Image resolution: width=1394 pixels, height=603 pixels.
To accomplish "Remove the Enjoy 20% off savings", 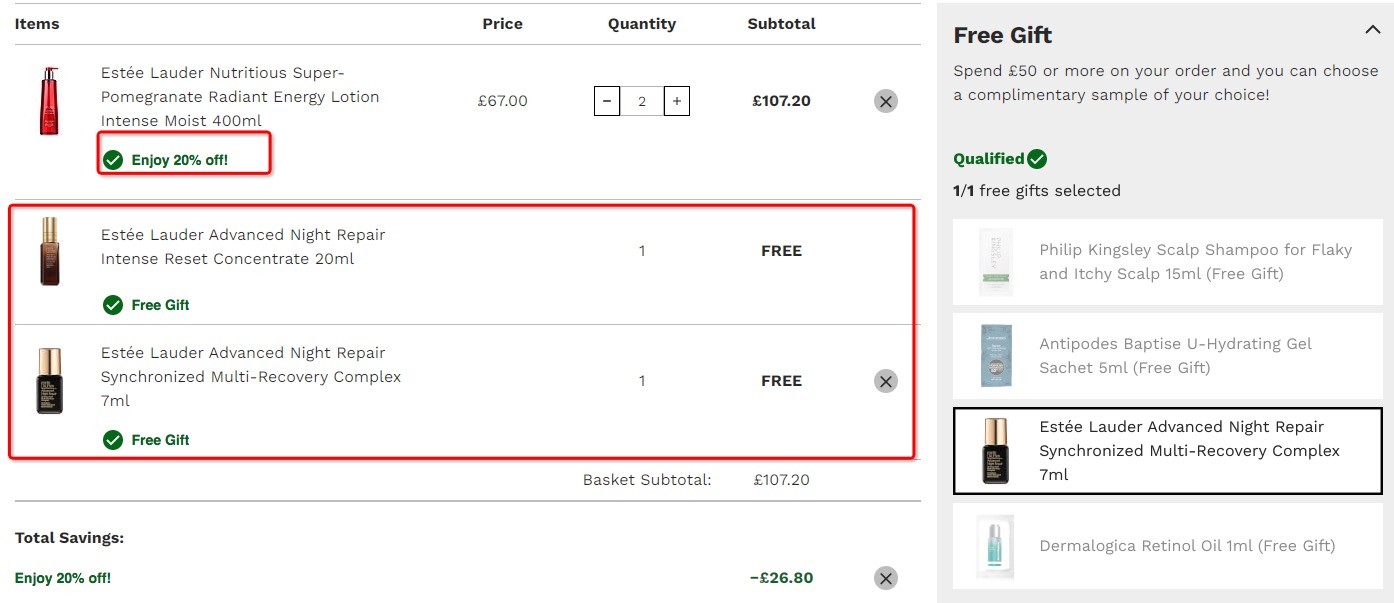I will [885, 578].
